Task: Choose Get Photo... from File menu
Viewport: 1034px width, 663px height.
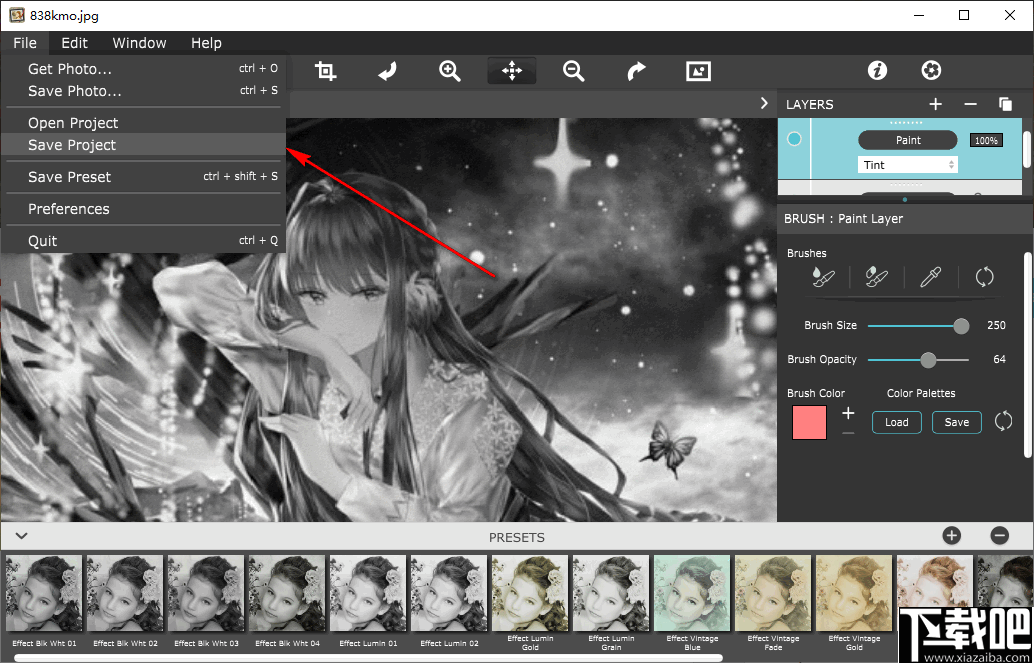Action: pos(143,69)
